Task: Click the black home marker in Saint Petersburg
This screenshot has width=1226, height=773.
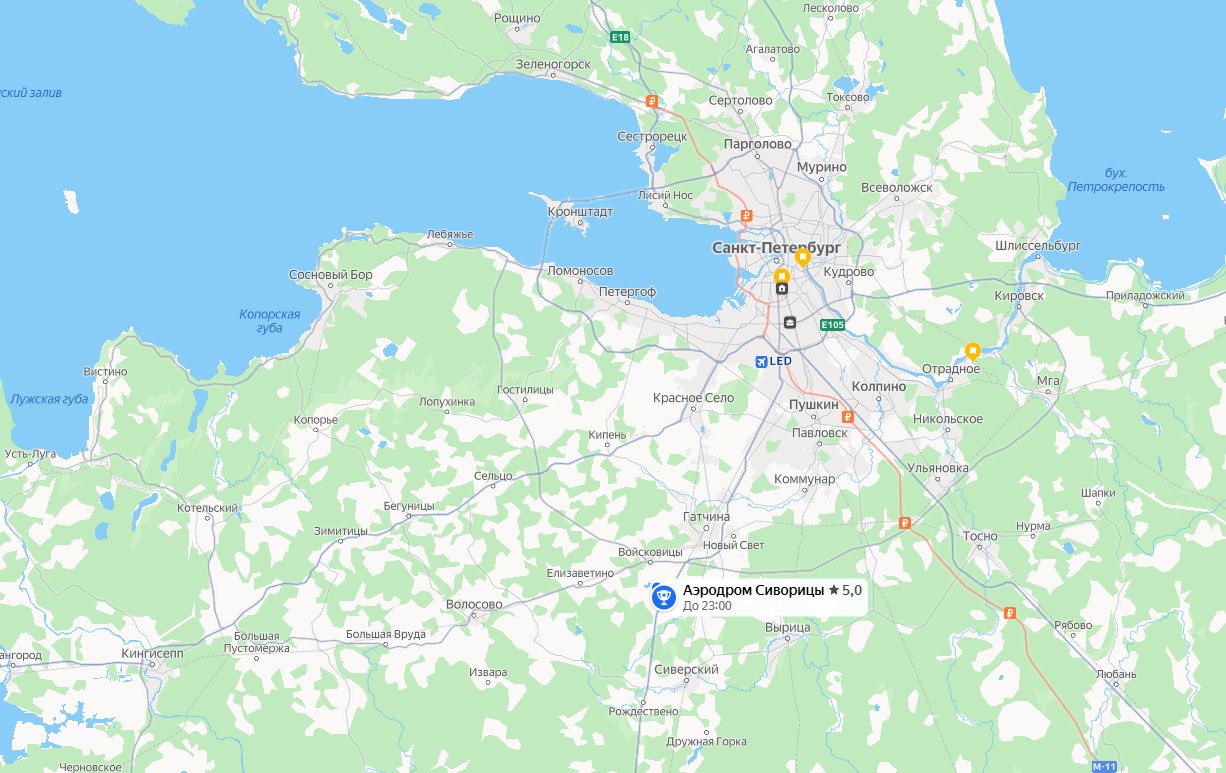Action: (782, 289)
